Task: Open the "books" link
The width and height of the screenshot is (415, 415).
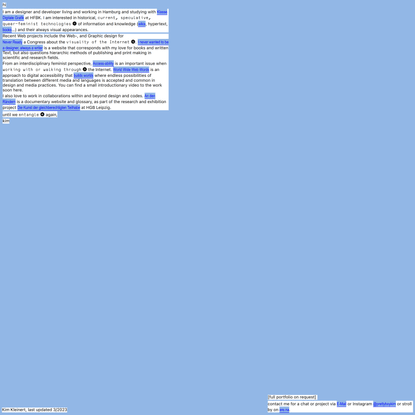Action: (x=7, y=30)
